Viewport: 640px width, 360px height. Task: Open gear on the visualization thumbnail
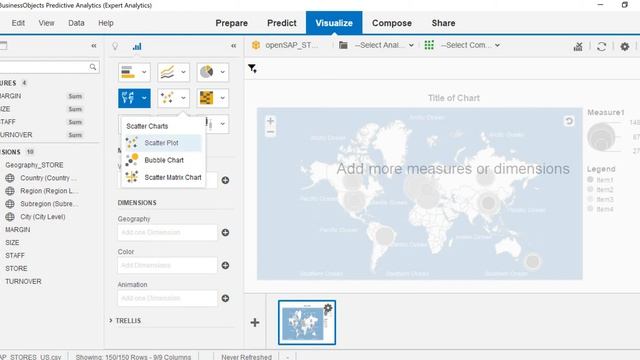[x=328, y=309]
